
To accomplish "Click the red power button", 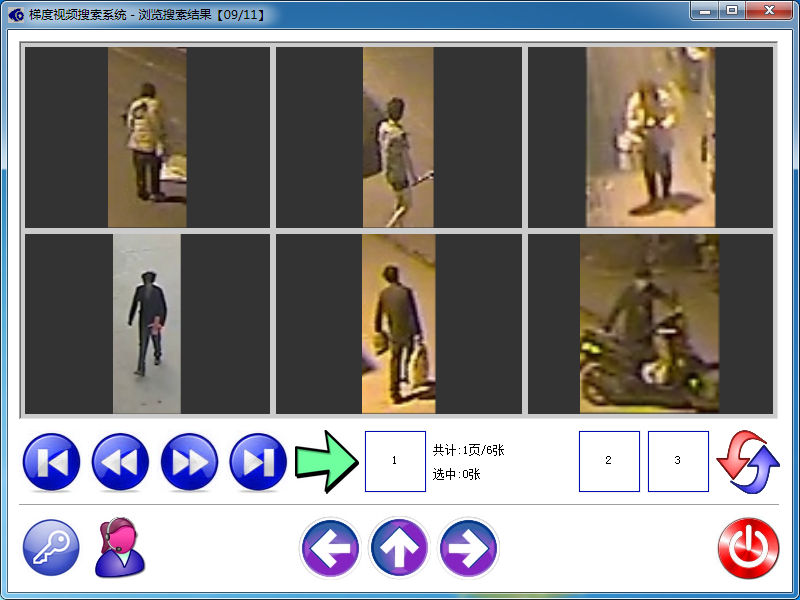I will click(748, 548).
